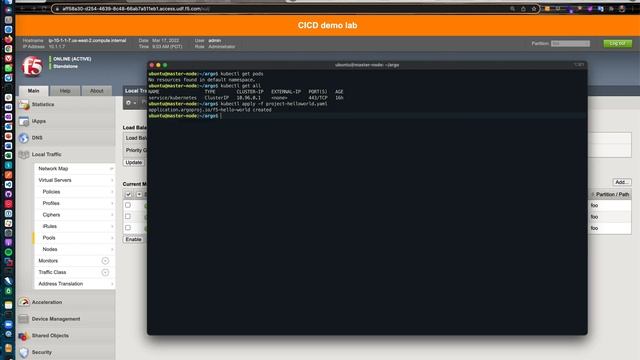Open the Security section label
Screen dimensions: 640x360
pyautogui.click(x=42, y=352)
